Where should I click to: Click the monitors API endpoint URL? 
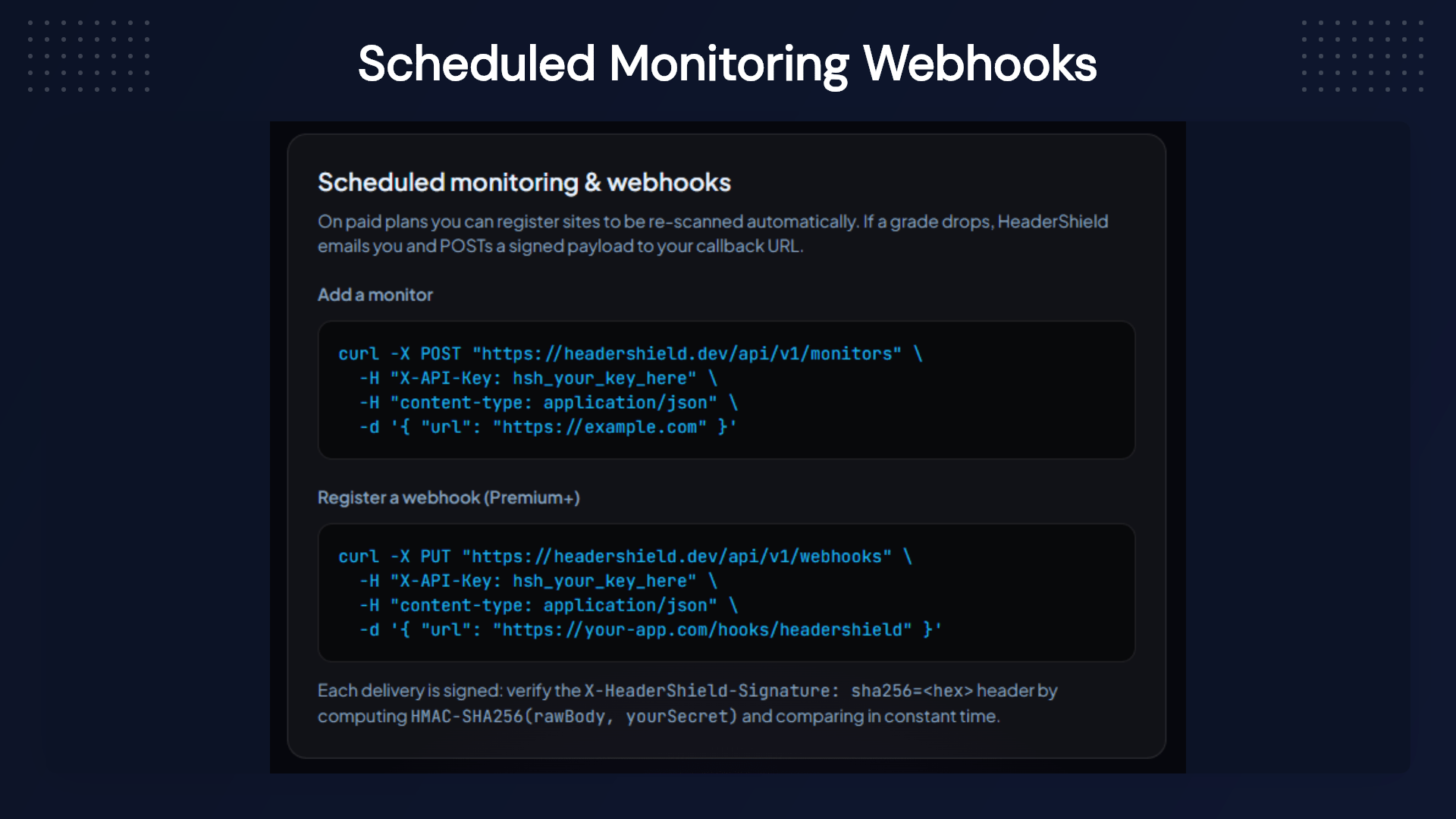(x=687, y=354)
